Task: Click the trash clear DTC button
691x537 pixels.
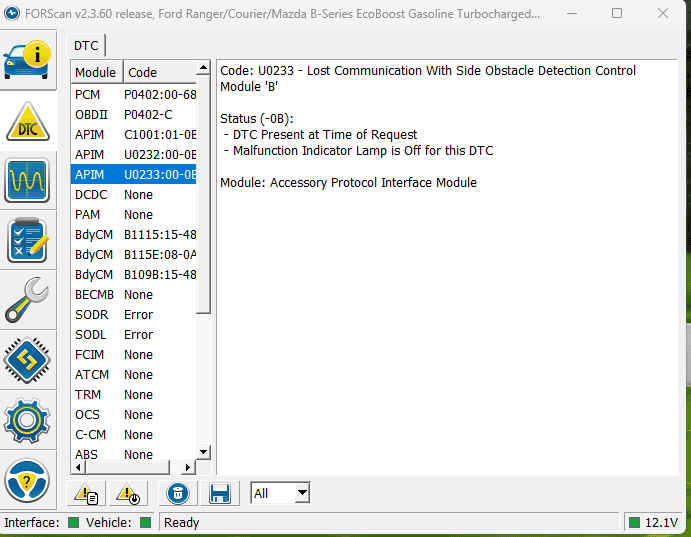Action: [178, 493]
